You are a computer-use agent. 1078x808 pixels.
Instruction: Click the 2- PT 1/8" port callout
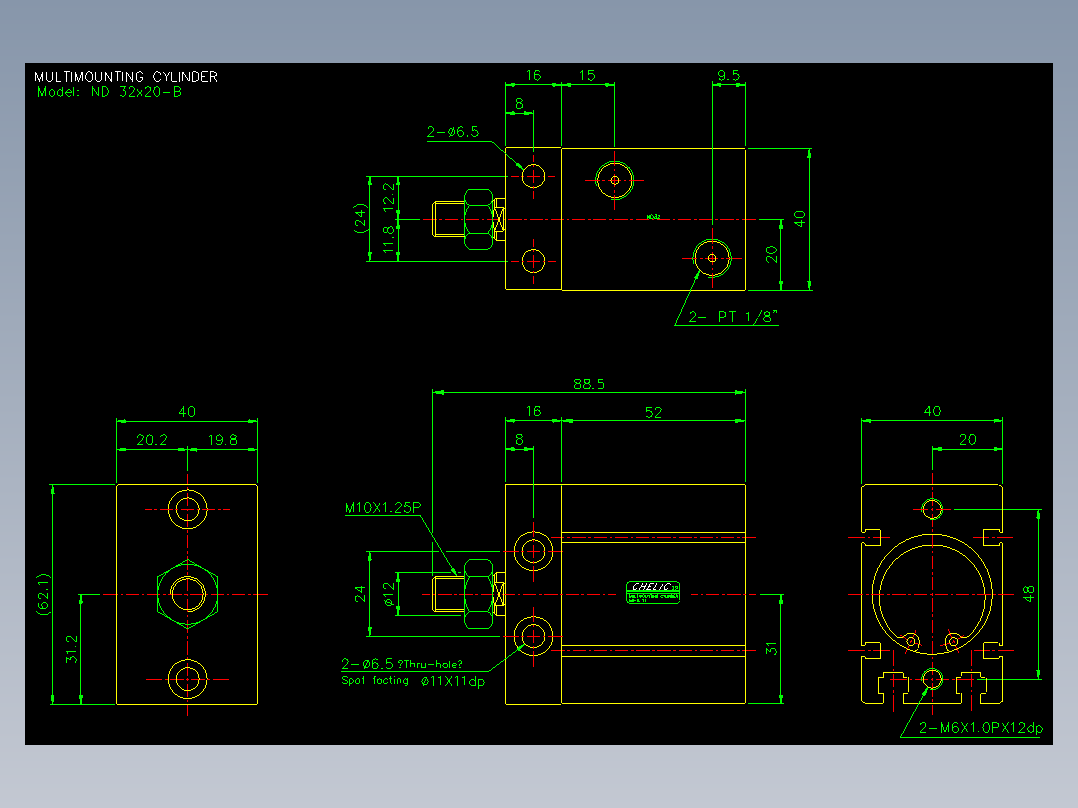[x=733, y=316]
